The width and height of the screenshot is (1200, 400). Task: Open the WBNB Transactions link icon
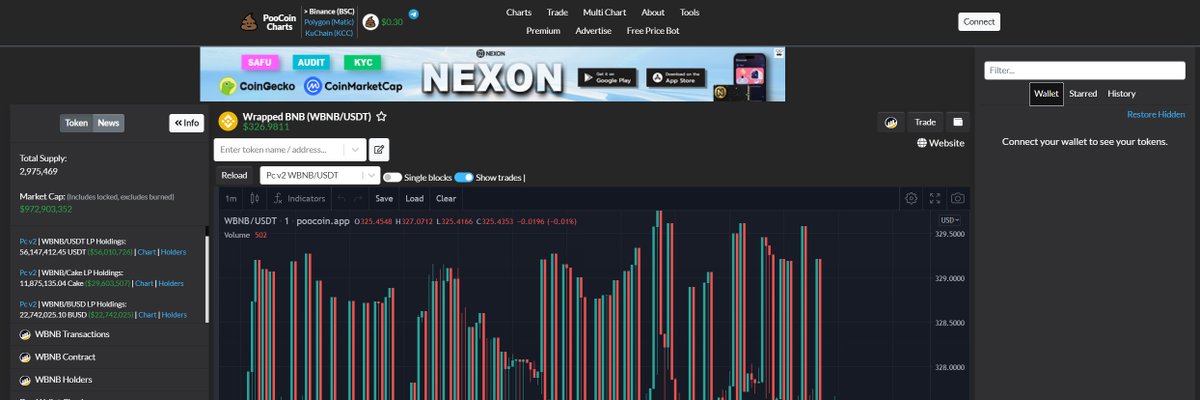(26, 334)
